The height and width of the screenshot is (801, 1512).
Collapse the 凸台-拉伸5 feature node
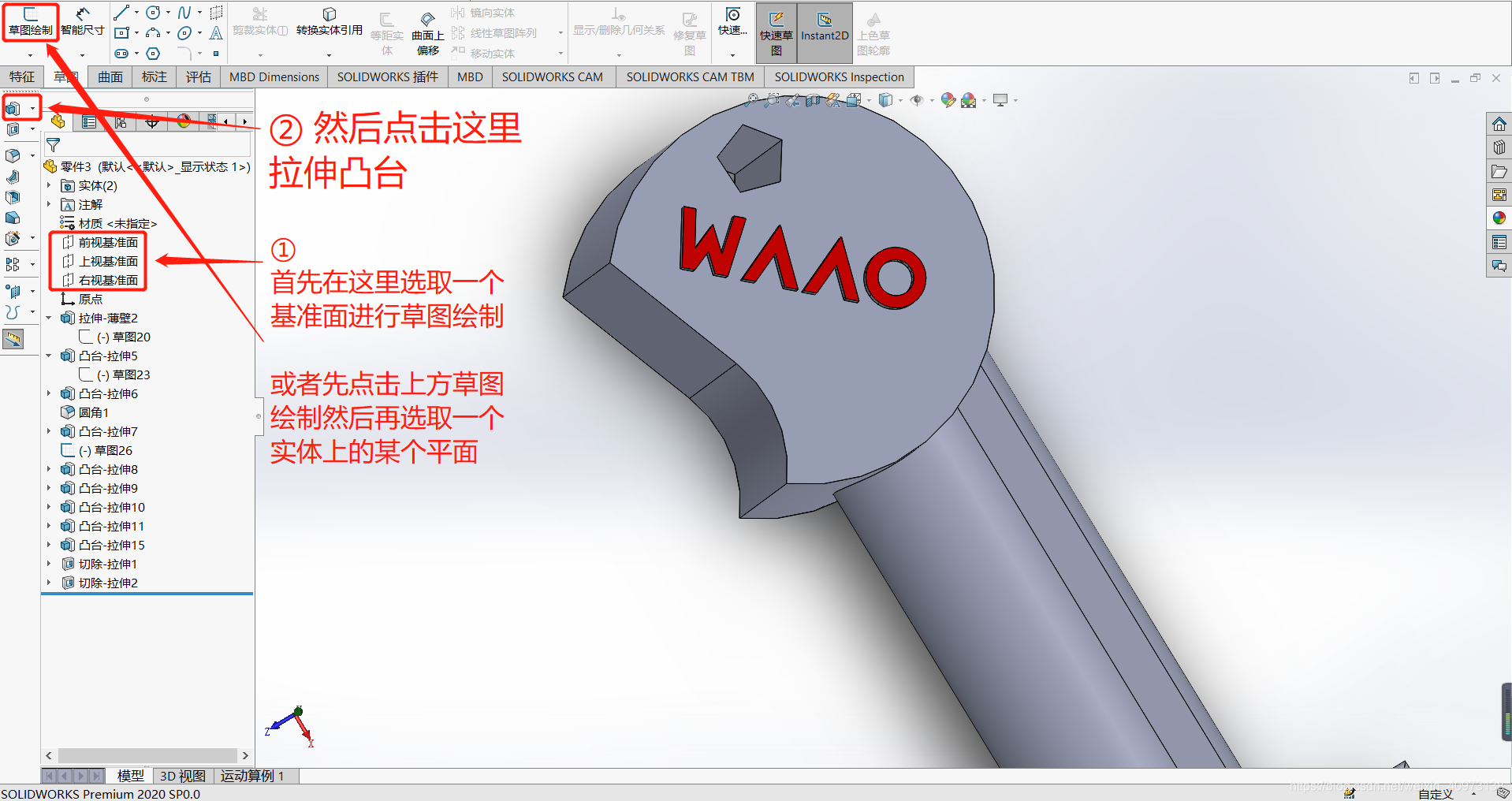point(49,356)
